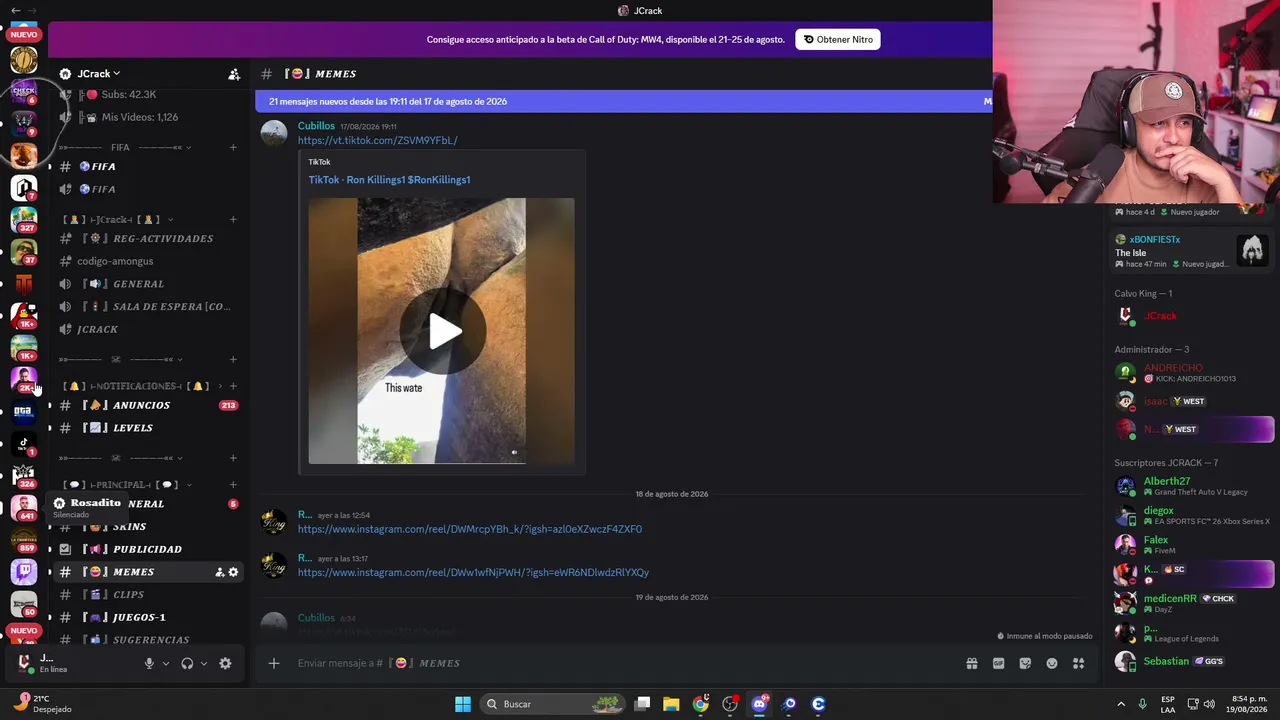1280x720 pixels.
Task: Click the Obtener Nitro button
Action: (x=838, y=40)
